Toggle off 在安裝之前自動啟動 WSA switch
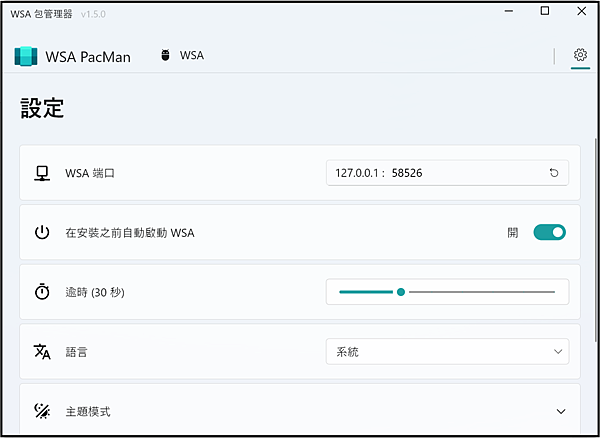 point(549,232)
